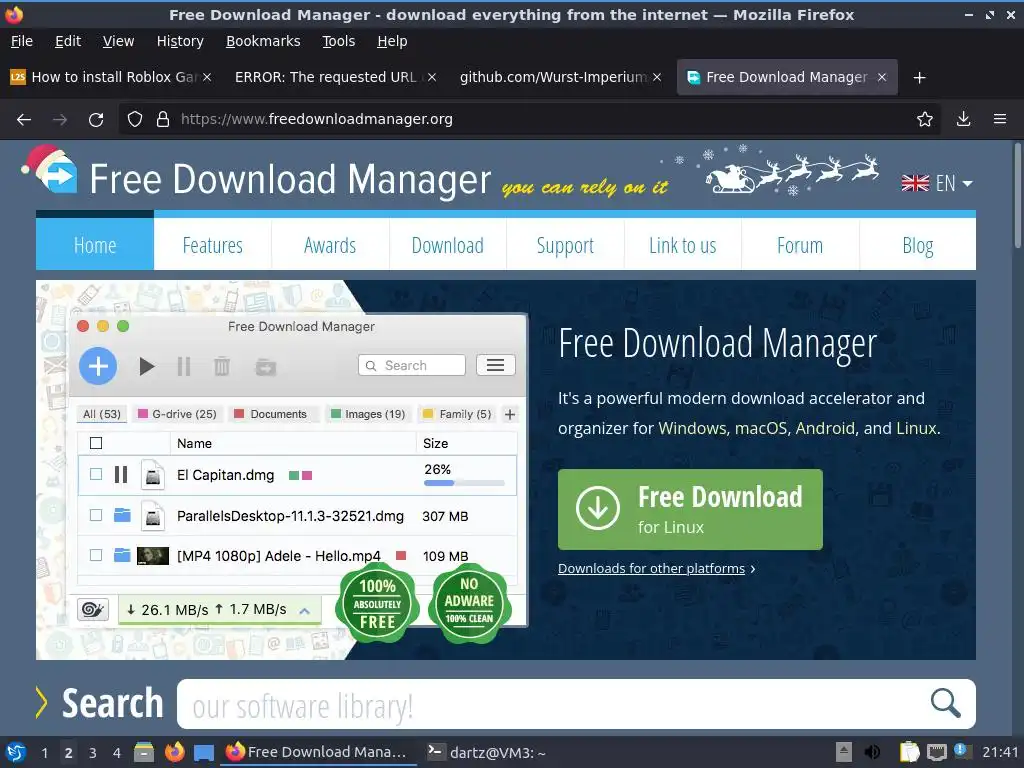Viewport: 1024px width, 768px height.
Task: Click the blue add download plus button
Action: (98, 366)
